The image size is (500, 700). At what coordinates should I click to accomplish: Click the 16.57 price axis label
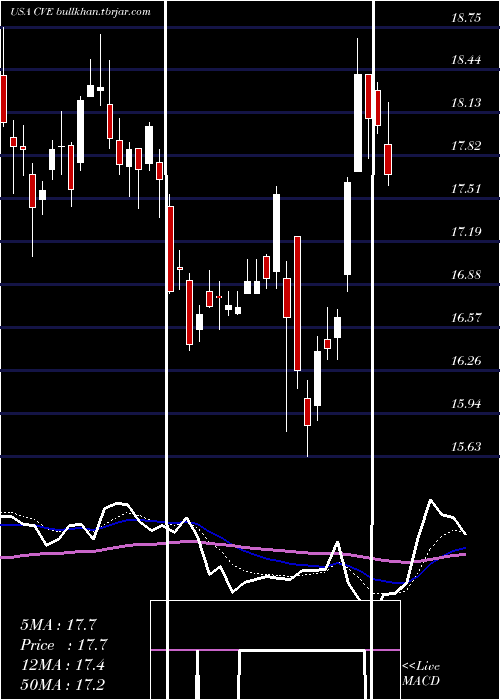coord(466,318)
